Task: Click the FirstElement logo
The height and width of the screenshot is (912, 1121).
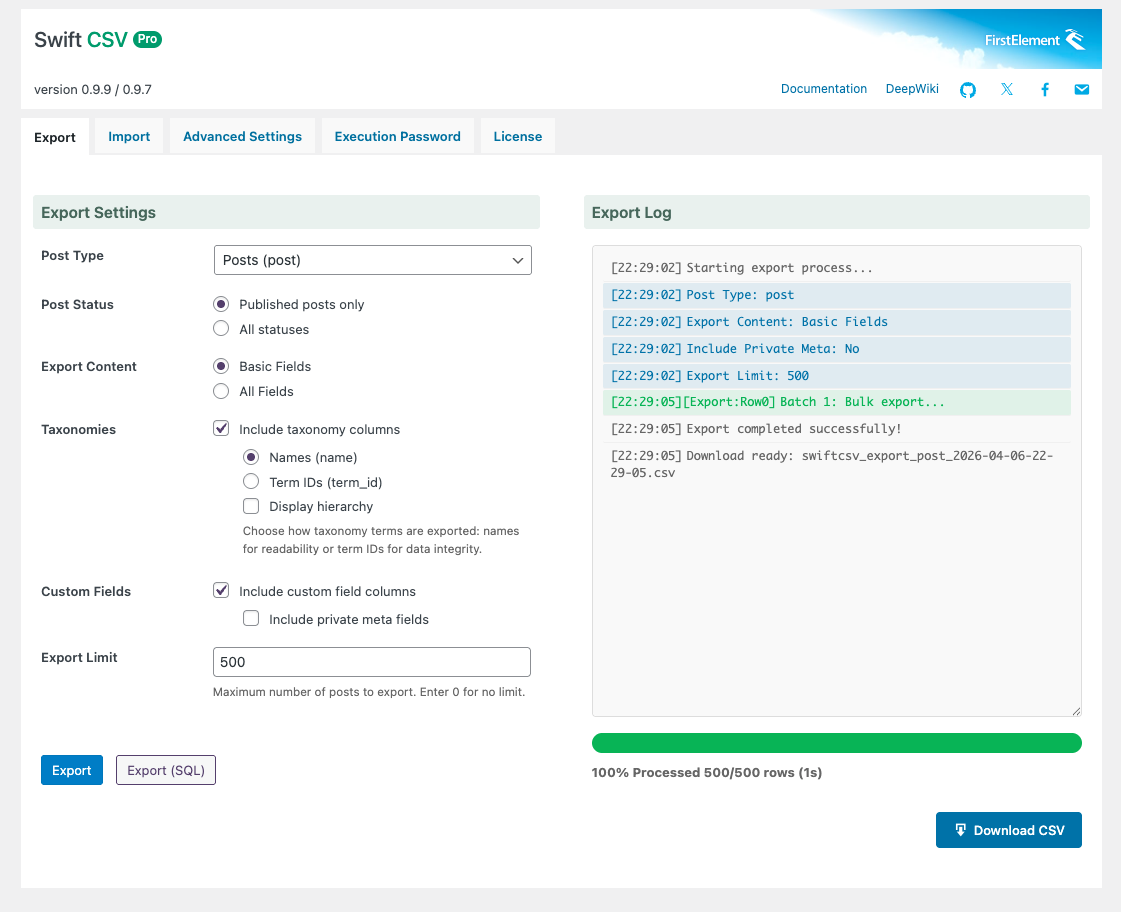Action: point(1035,40)
